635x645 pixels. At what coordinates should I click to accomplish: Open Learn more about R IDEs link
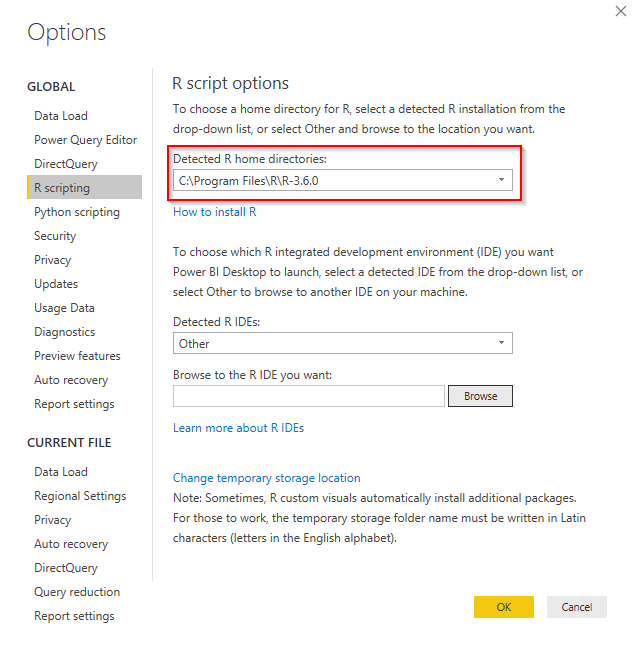click(x=238, y=428)
